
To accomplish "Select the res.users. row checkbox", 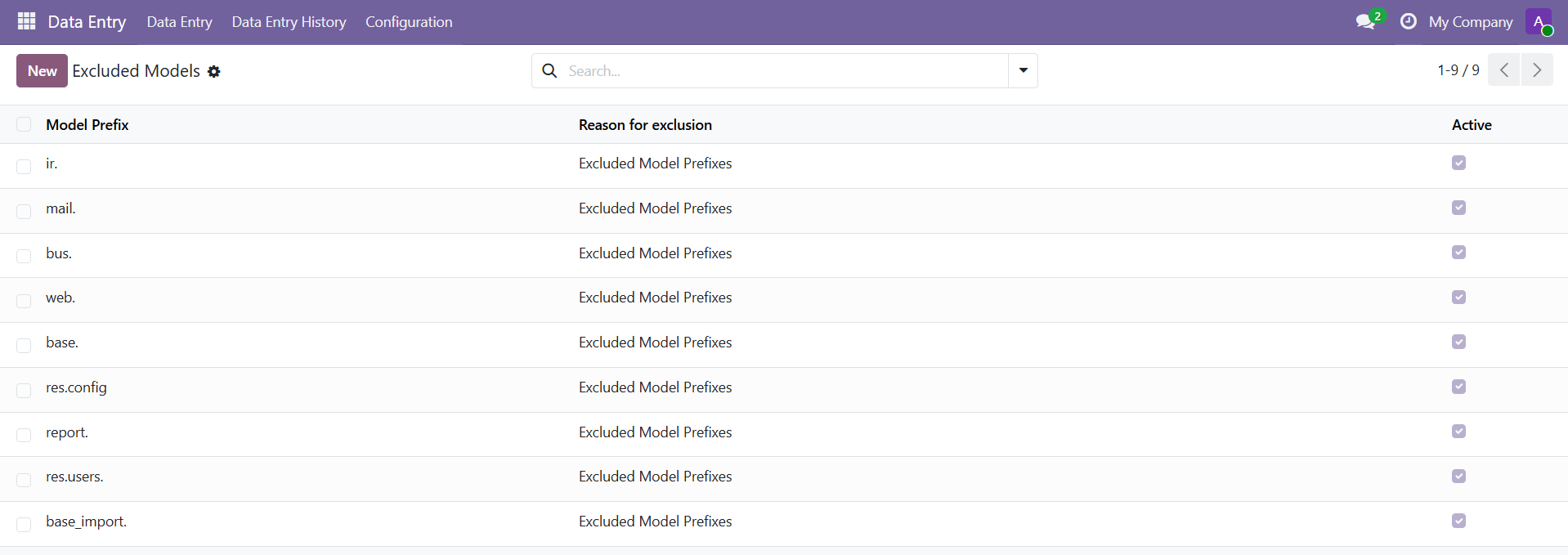I will point(24,480).
